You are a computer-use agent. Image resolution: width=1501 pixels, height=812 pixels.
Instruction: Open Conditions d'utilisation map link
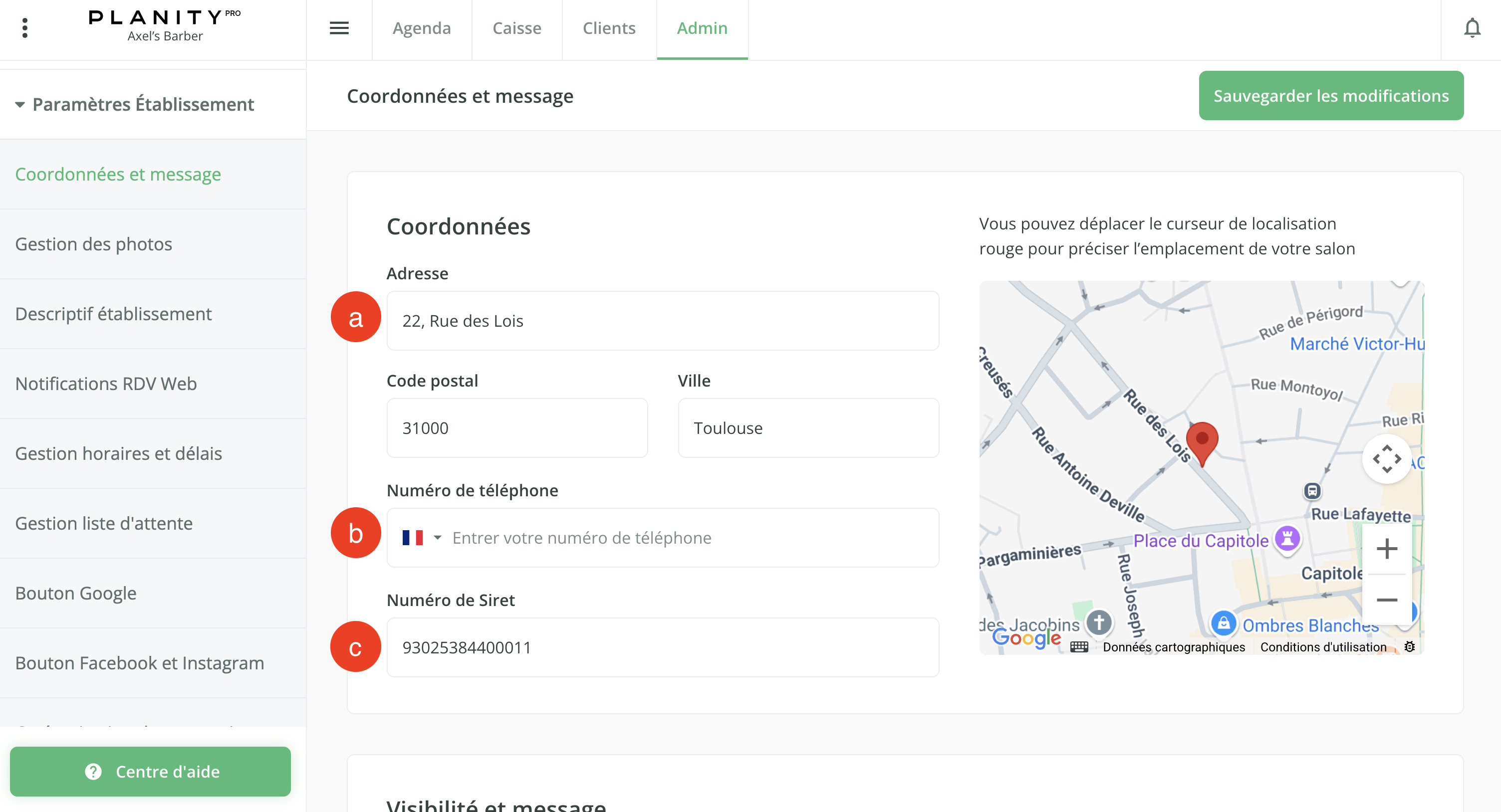[1323, 647]
